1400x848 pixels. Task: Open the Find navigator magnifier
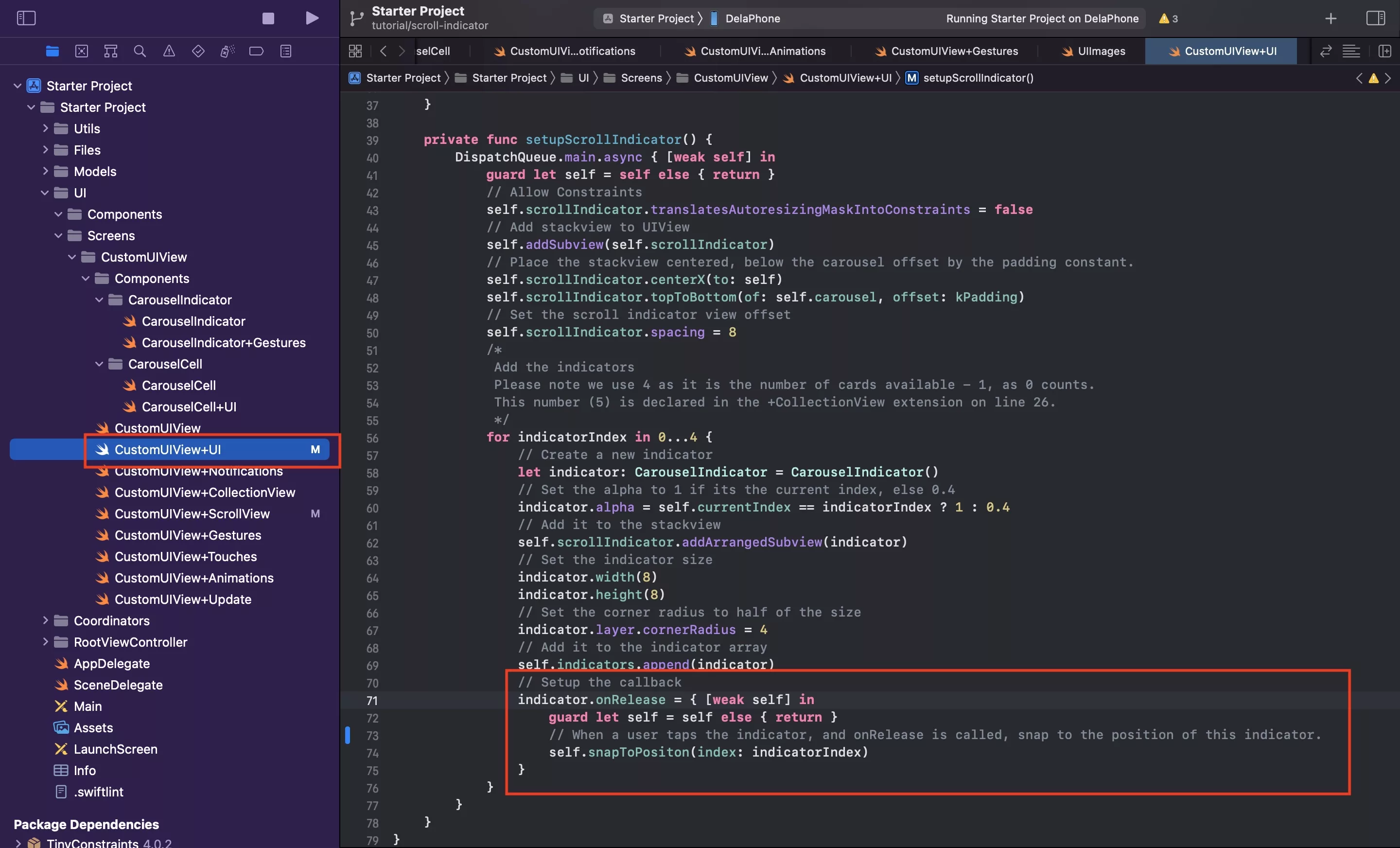(x=140, y=51)
